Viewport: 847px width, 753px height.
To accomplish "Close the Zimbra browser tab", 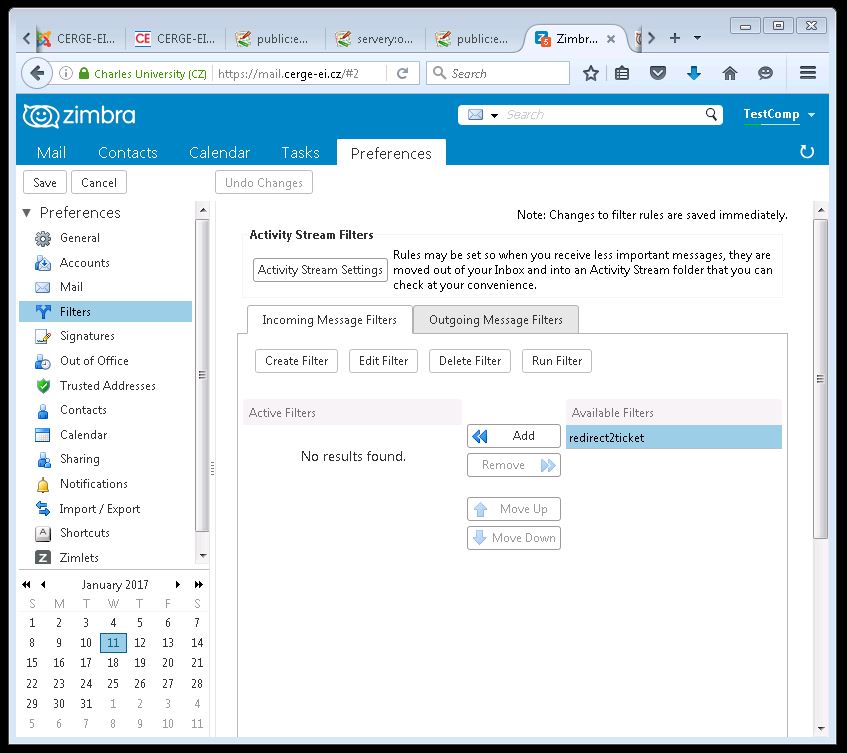I will (611, 39).
